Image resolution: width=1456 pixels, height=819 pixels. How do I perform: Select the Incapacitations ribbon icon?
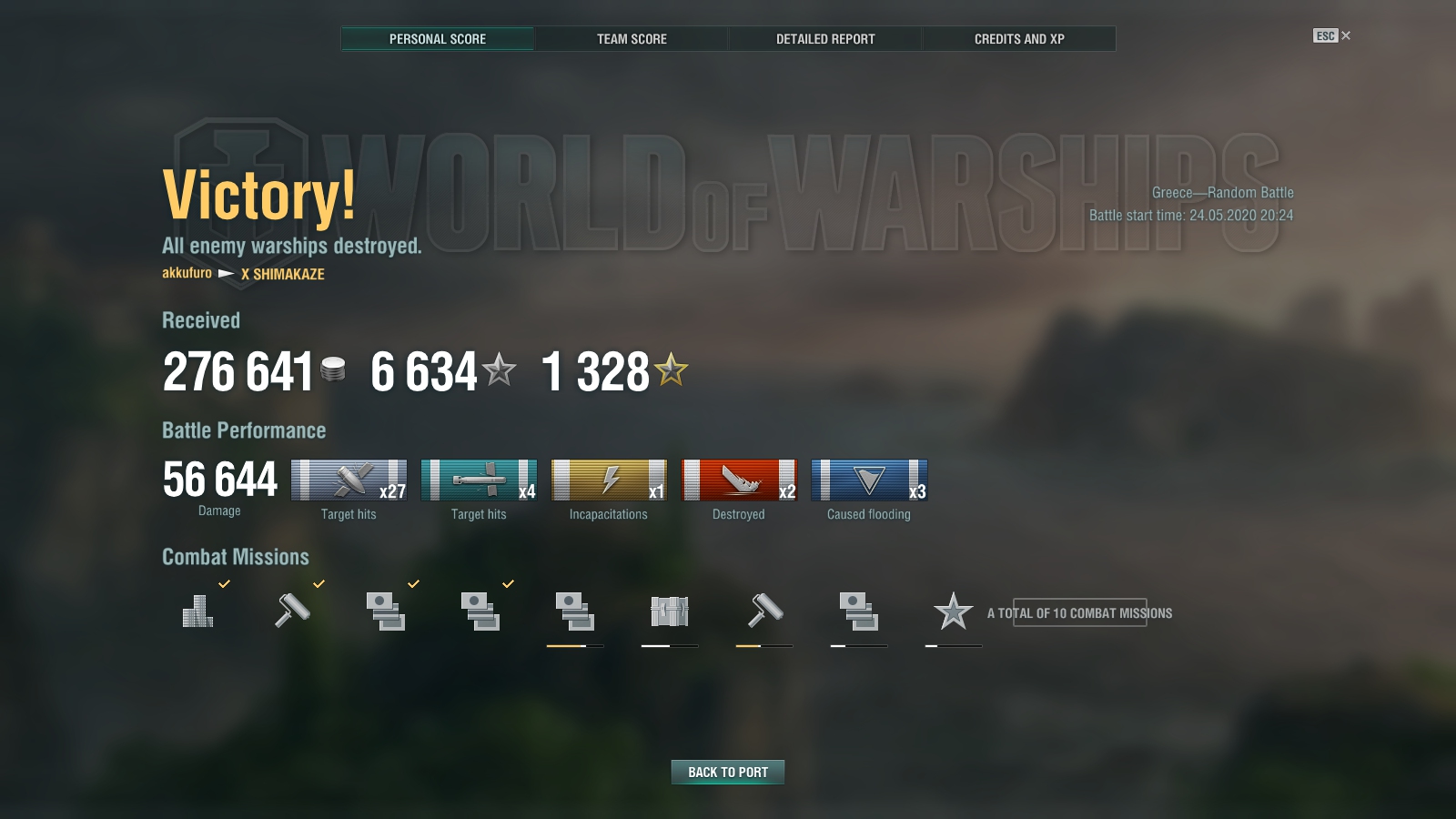pos(609,480)
